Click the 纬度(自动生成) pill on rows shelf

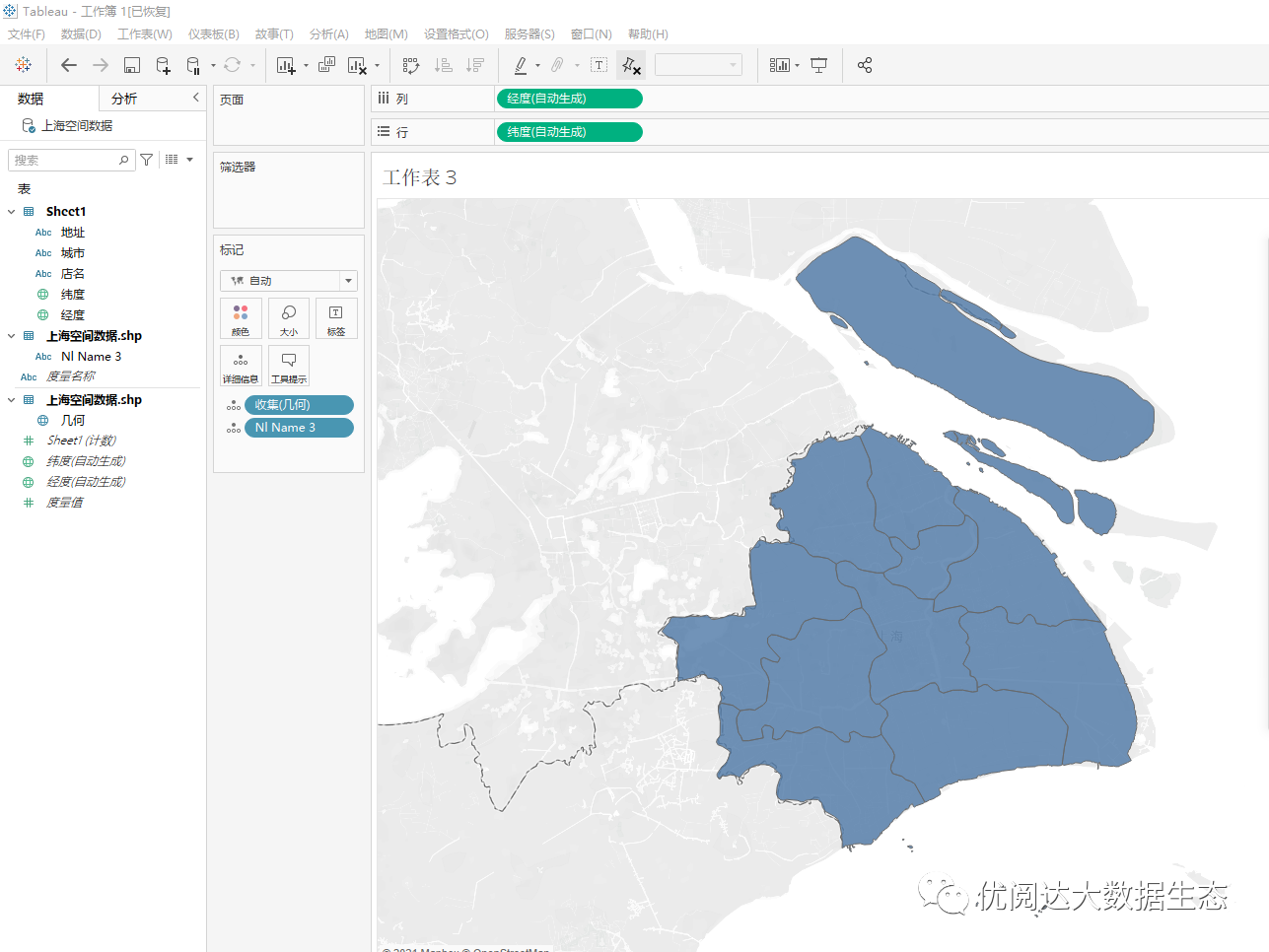coord(569,132)
